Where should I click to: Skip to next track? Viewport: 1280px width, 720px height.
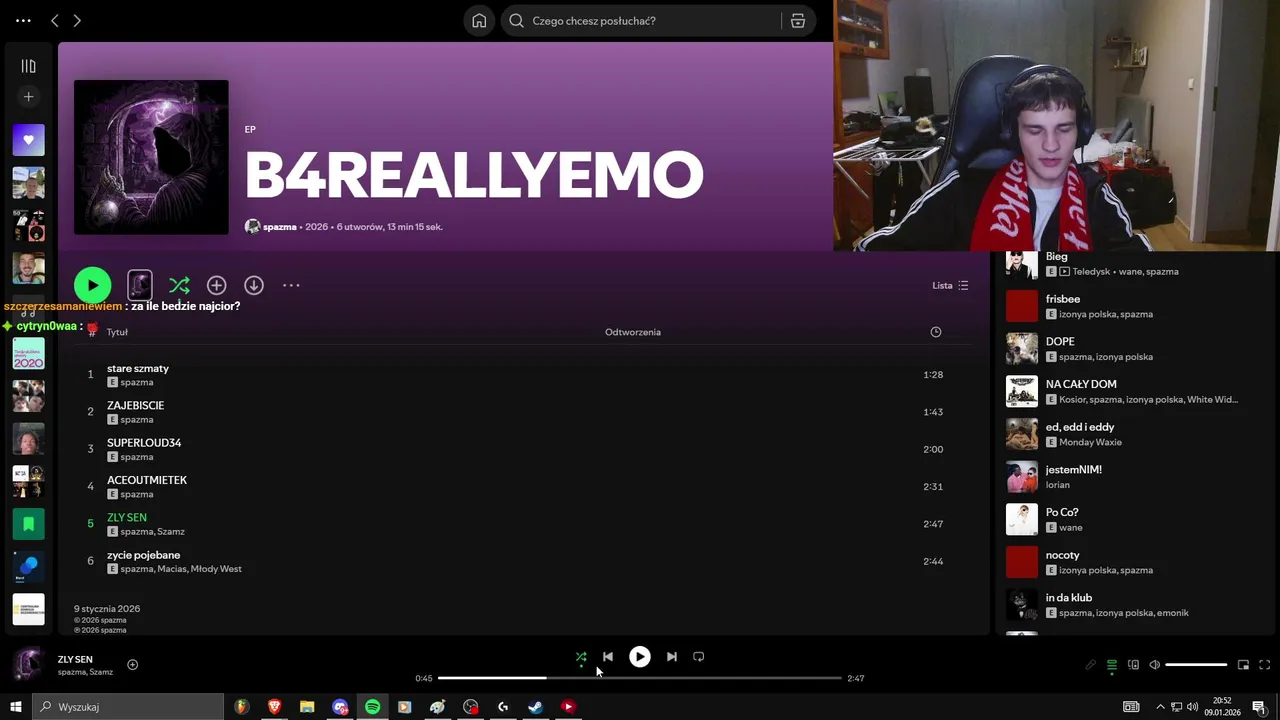tap(672, 657)
